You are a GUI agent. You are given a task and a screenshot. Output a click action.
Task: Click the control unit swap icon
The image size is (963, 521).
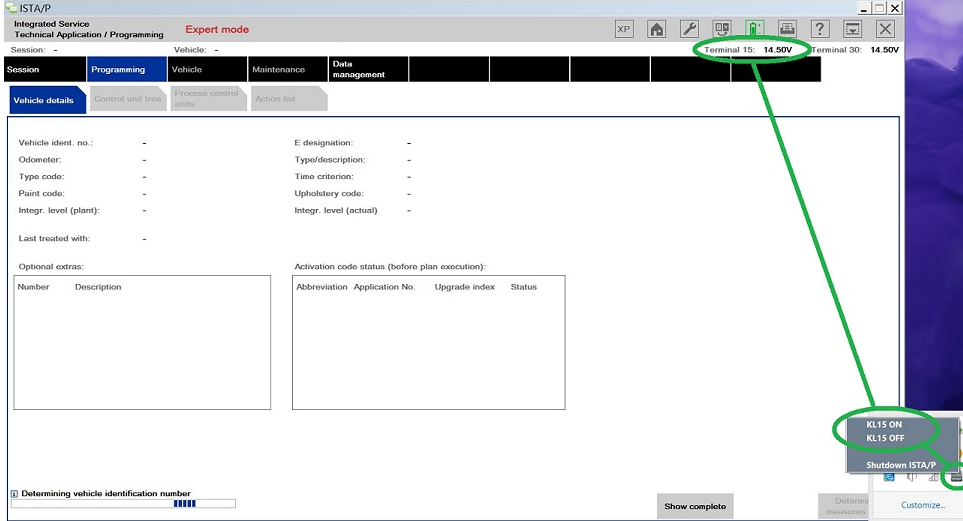[x=722, y=29]
